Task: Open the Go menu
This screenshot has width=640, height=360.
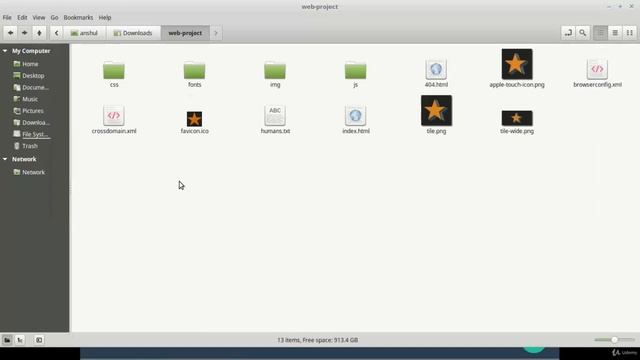Action: 54,18
